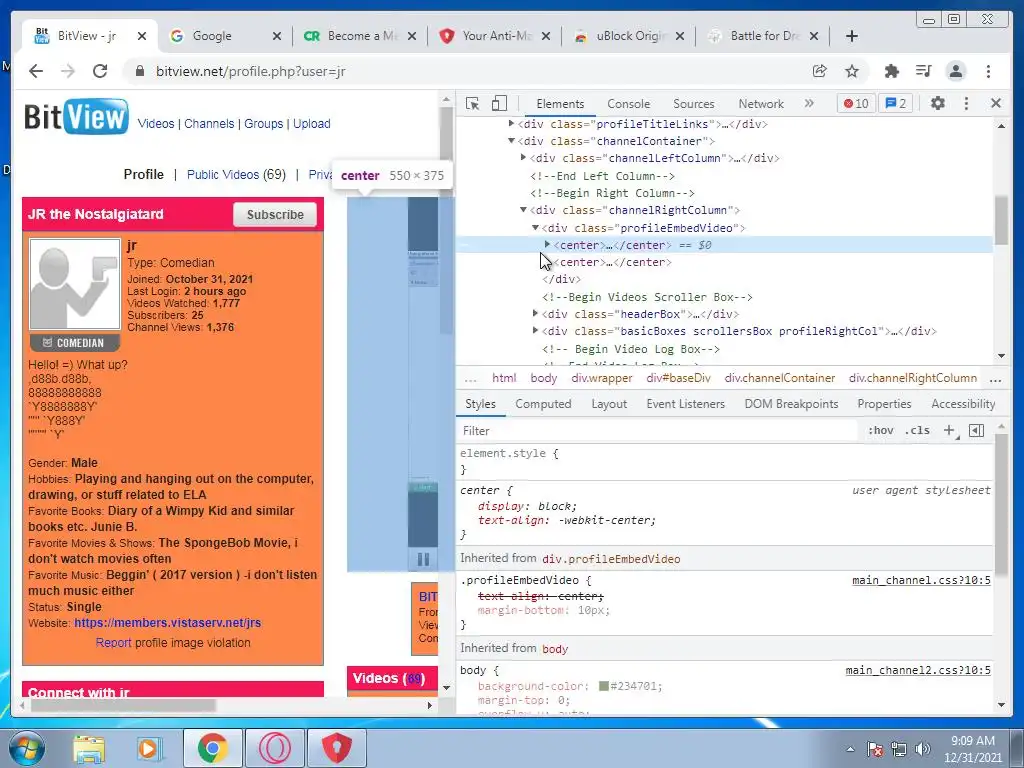Open the Chrome extensions puzzle icon
This screenshot has height=768, width=1024.
pos(891,71)
